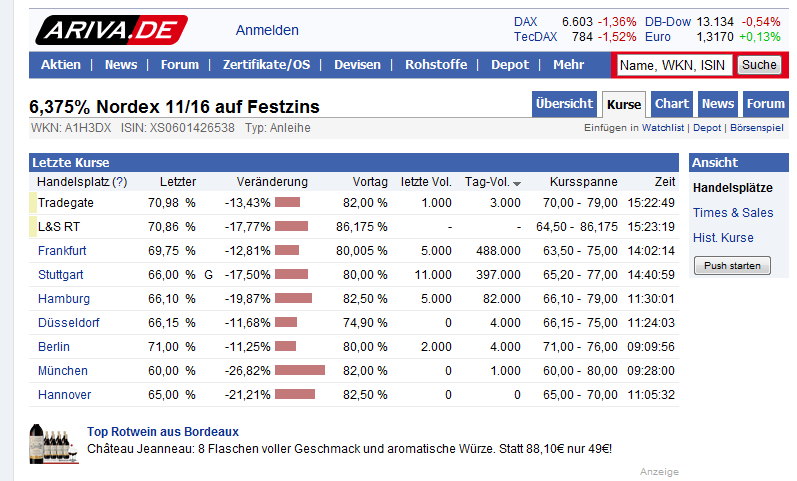Open the Anmelden login link
The height and width of the screenshot is (481, 797).
(267, 30)
